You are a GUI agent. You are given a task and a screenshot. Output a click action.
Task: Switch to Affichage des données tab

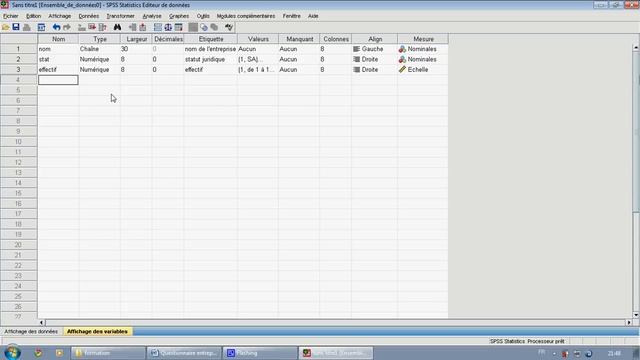[31, 331]
